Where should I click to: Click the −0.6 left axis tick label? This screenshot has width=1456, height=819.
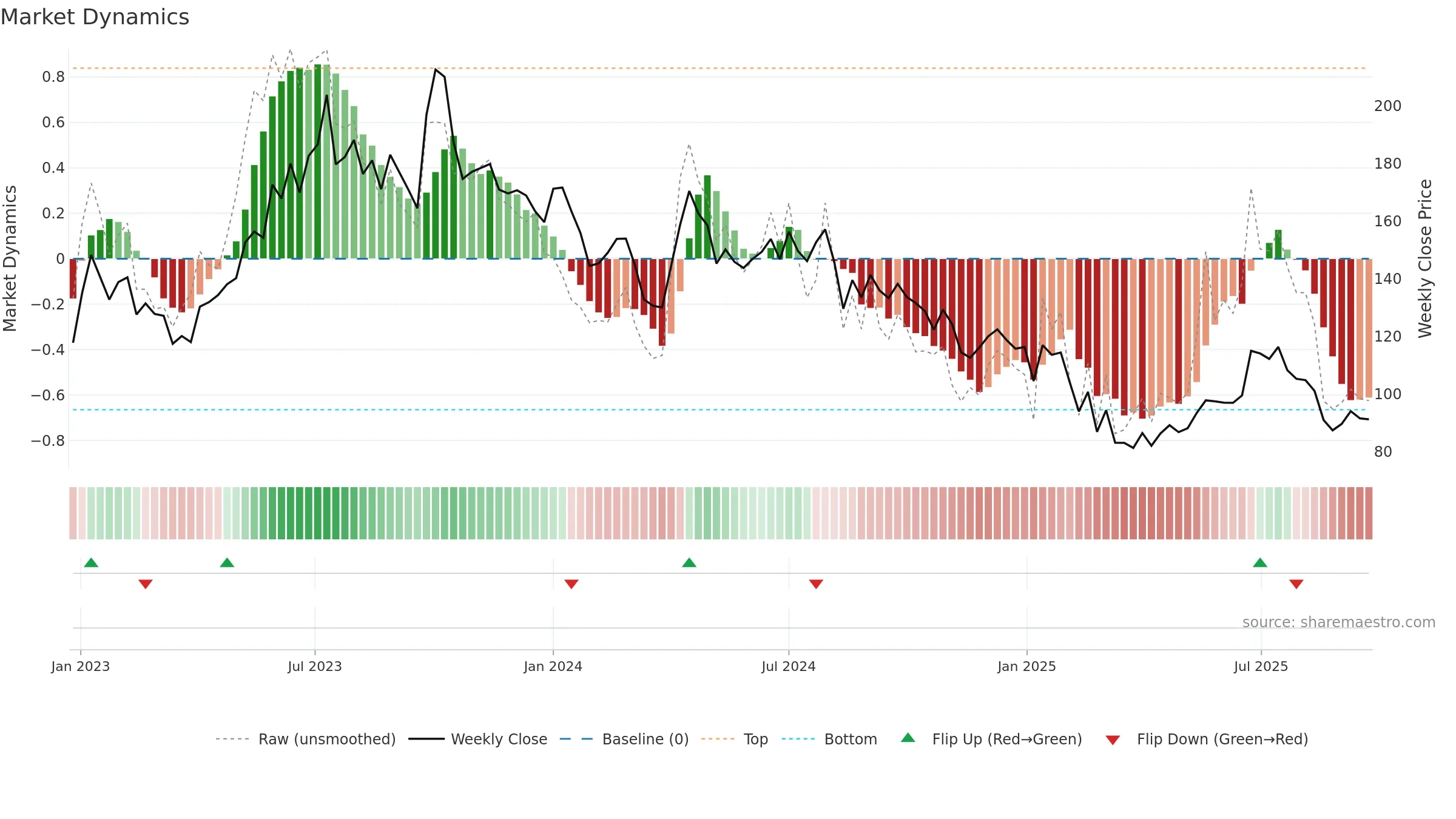coord(48,395)
